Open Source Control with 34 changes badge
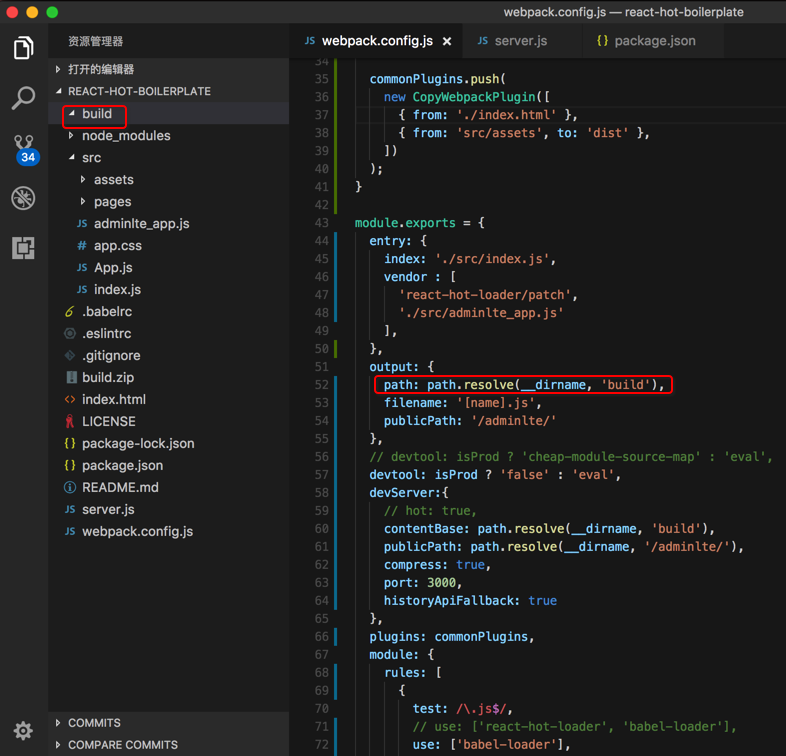The width and height of the screenshot is (786, 756). click(x=24, y=148)
